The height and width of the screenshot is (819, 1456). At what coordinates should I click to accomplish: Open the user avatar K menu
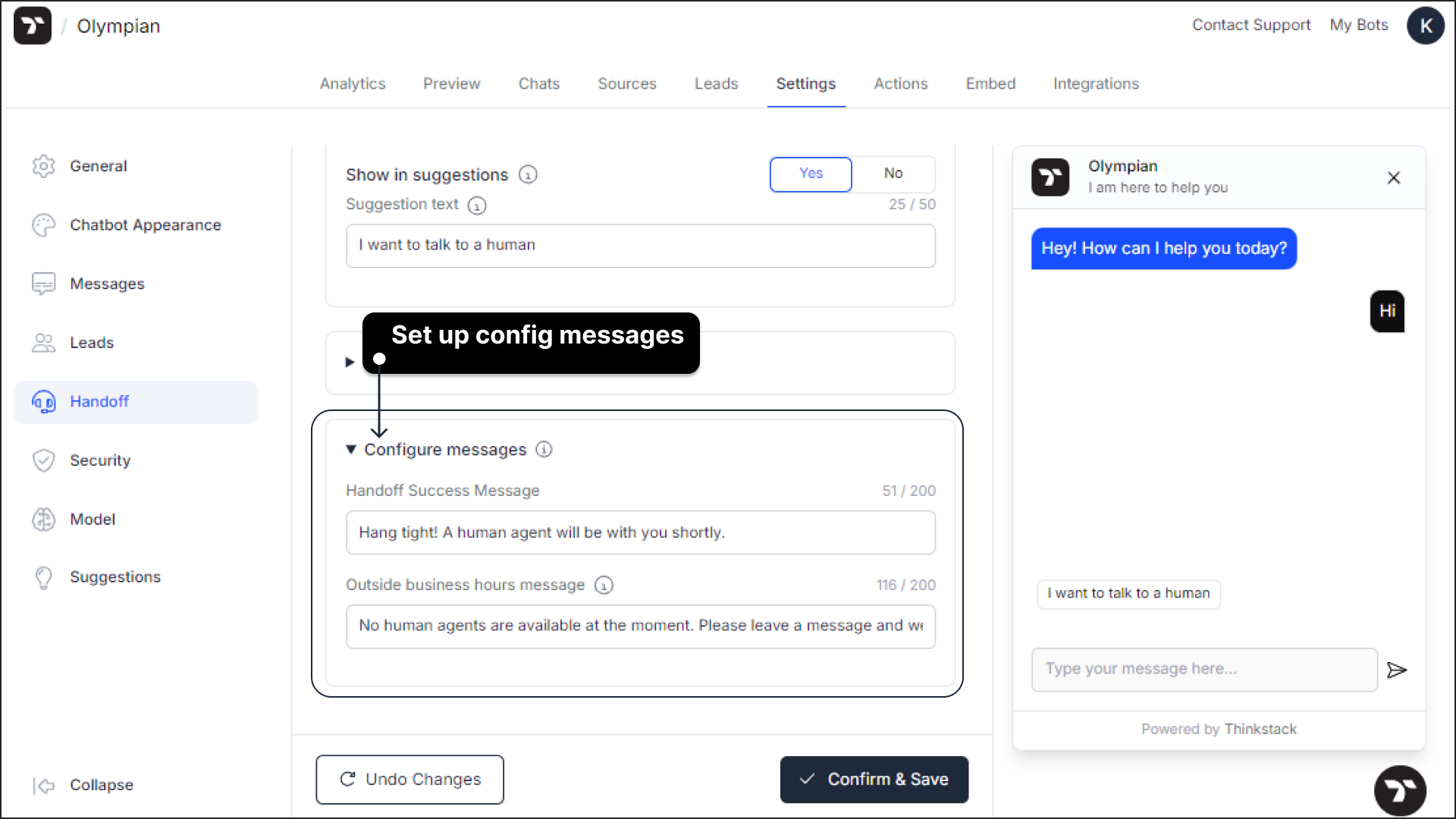[x=1426, y=26]
